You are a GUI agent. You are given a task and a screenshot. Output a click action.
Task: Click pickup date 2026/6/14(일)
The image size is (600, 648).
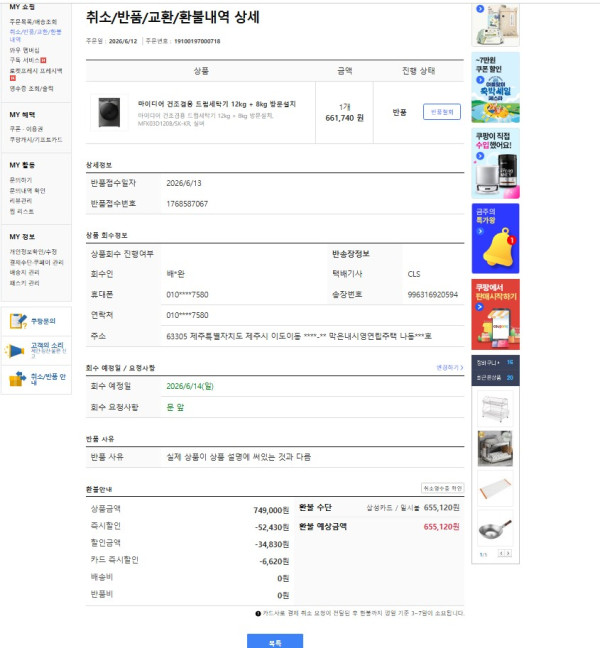click(190, 386)
